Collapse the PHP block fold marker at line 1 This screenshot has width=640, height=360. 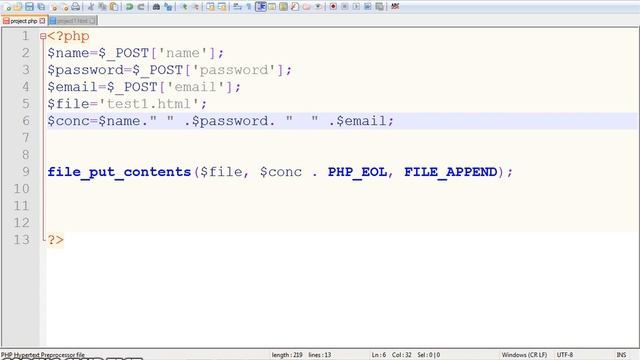[43, 36]
